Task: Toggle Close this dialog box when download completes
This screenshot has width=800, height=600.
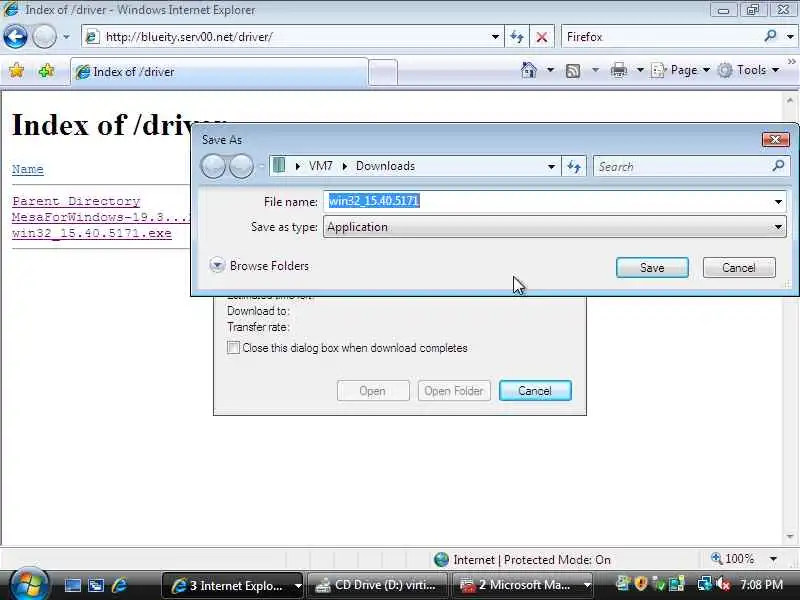Action: pos(233,347)
